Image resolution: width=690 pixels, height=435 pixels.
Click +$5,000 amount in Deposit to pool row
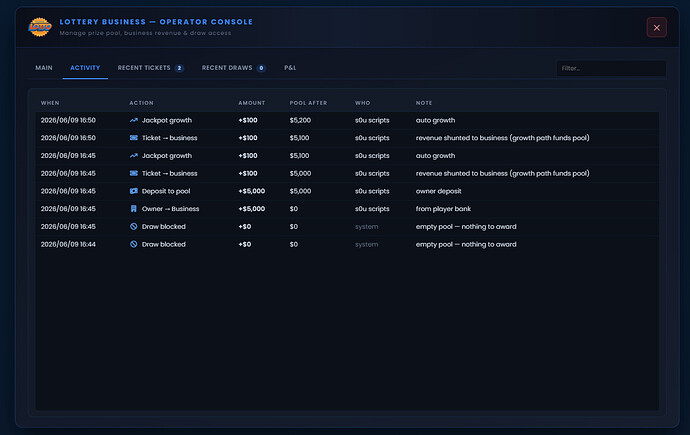click(252, 191)
